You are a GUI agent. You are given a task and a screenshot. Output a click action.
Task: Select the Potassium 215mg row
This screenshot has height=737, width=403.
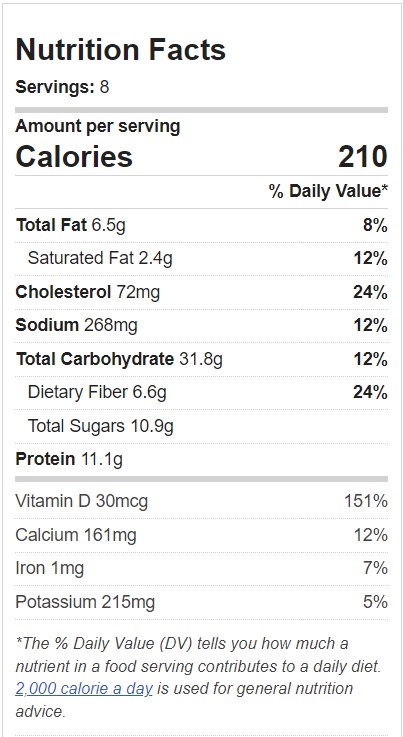202,602
